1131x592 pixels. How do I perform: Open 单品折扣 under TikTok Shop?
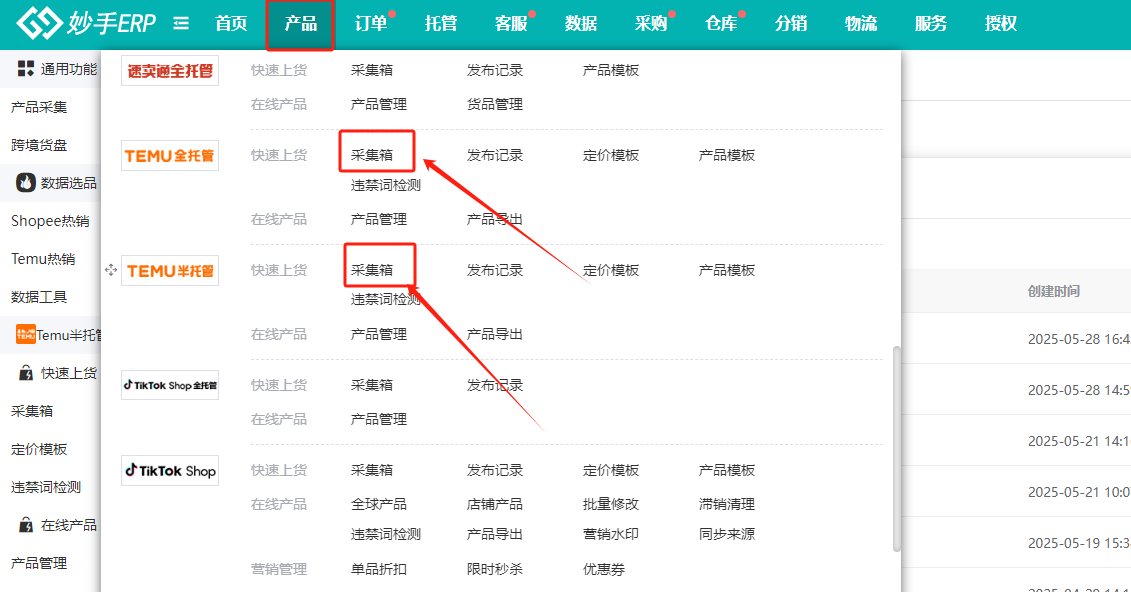pyautogui.click(x=379, y=569)
